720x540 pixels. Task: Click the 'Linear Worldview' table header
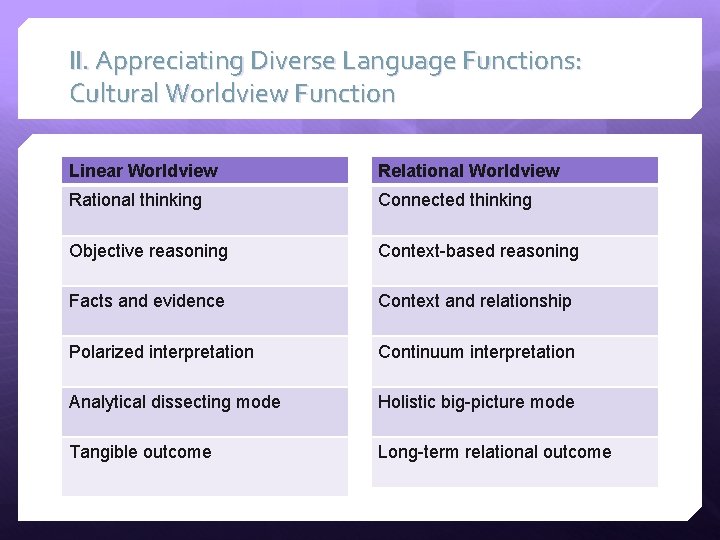point(205,170)
